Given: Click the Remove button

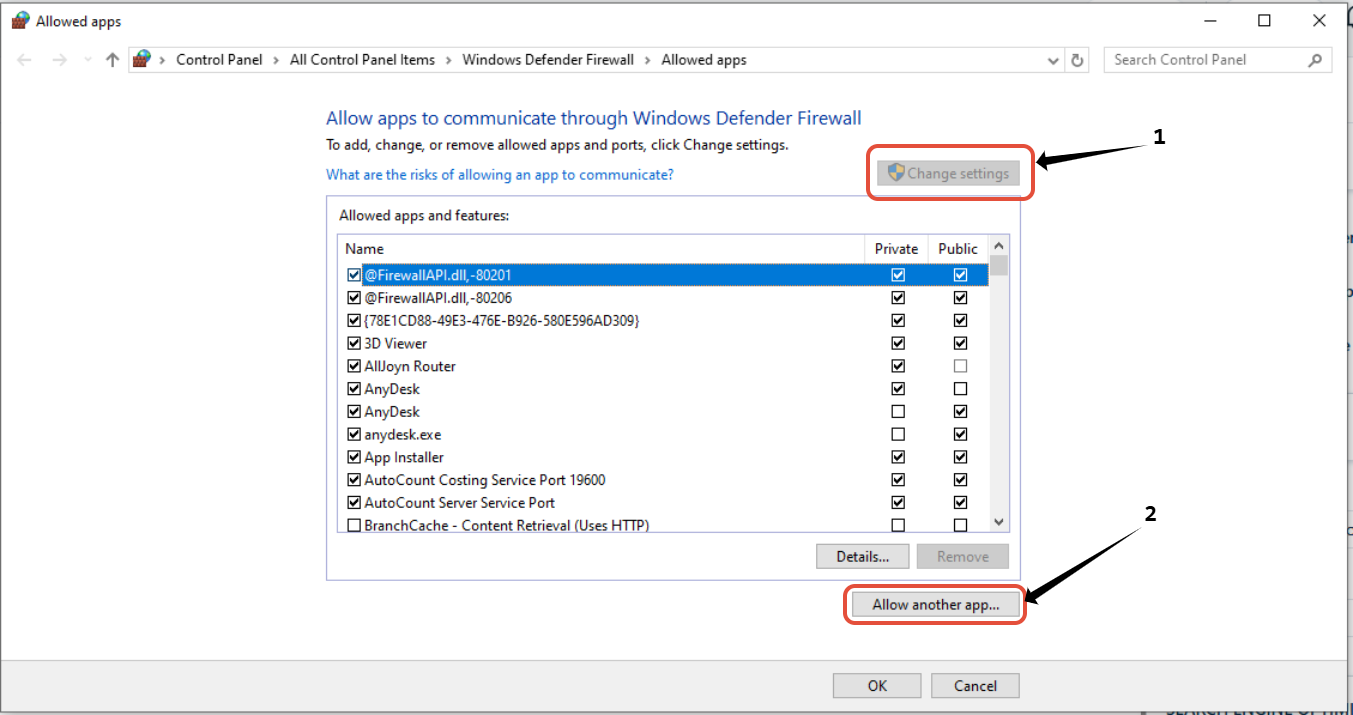Looking at the screenshot, I should click(963, 557).
